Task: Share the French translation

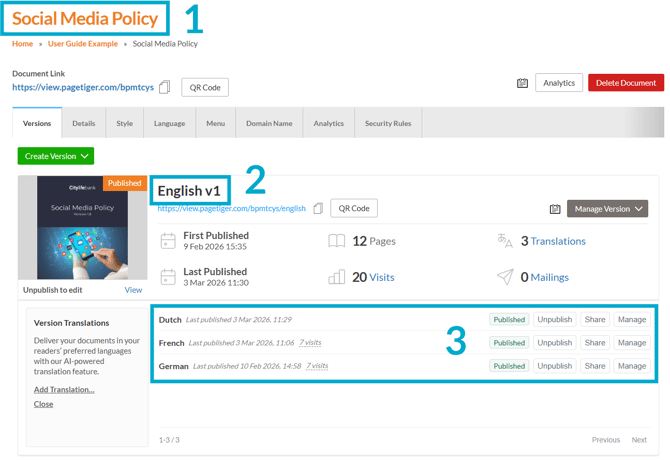Action: pyautogui.click(x=595, y=343)
